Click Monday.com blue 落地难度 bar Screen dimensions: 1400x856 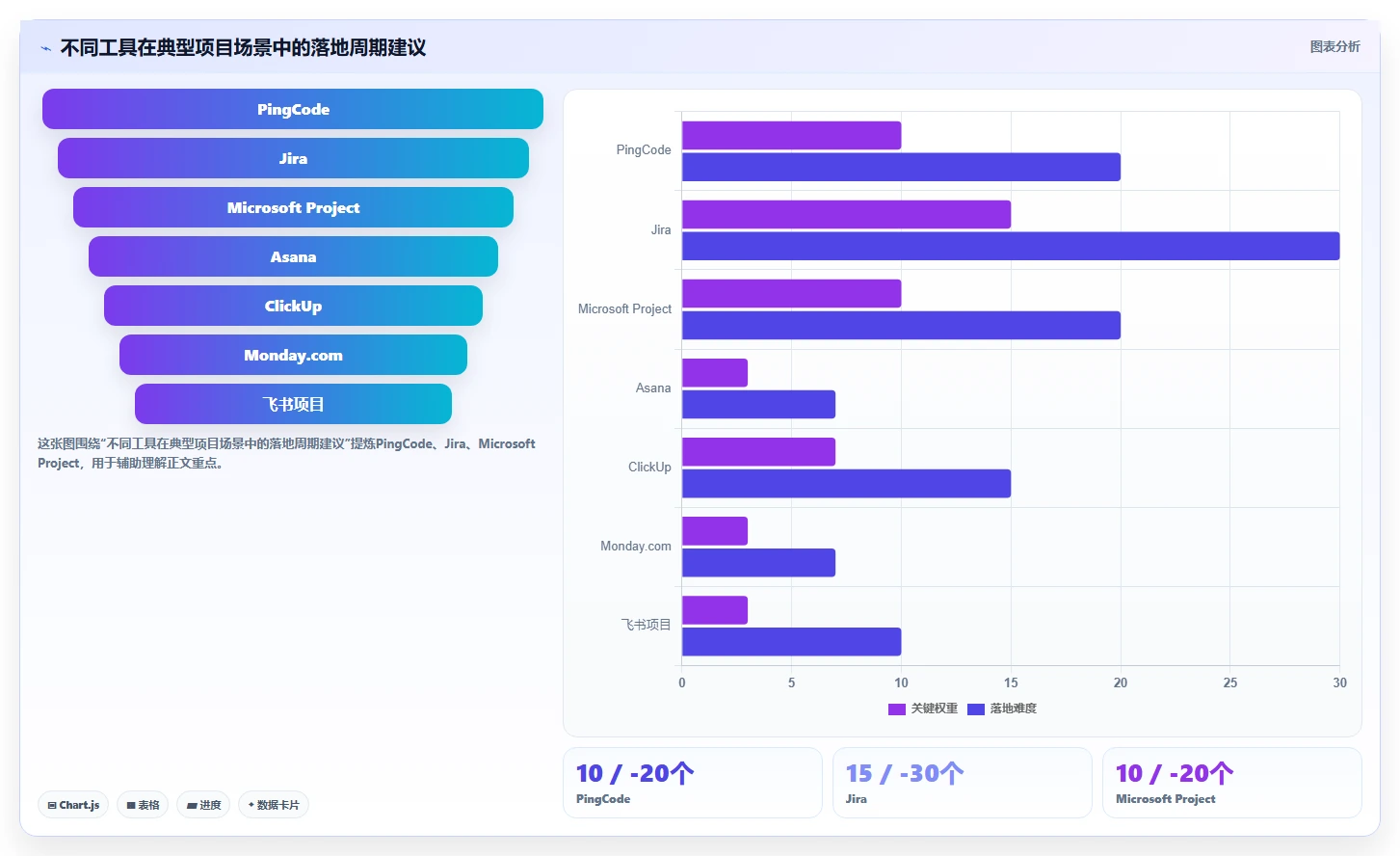pos(758,563)
